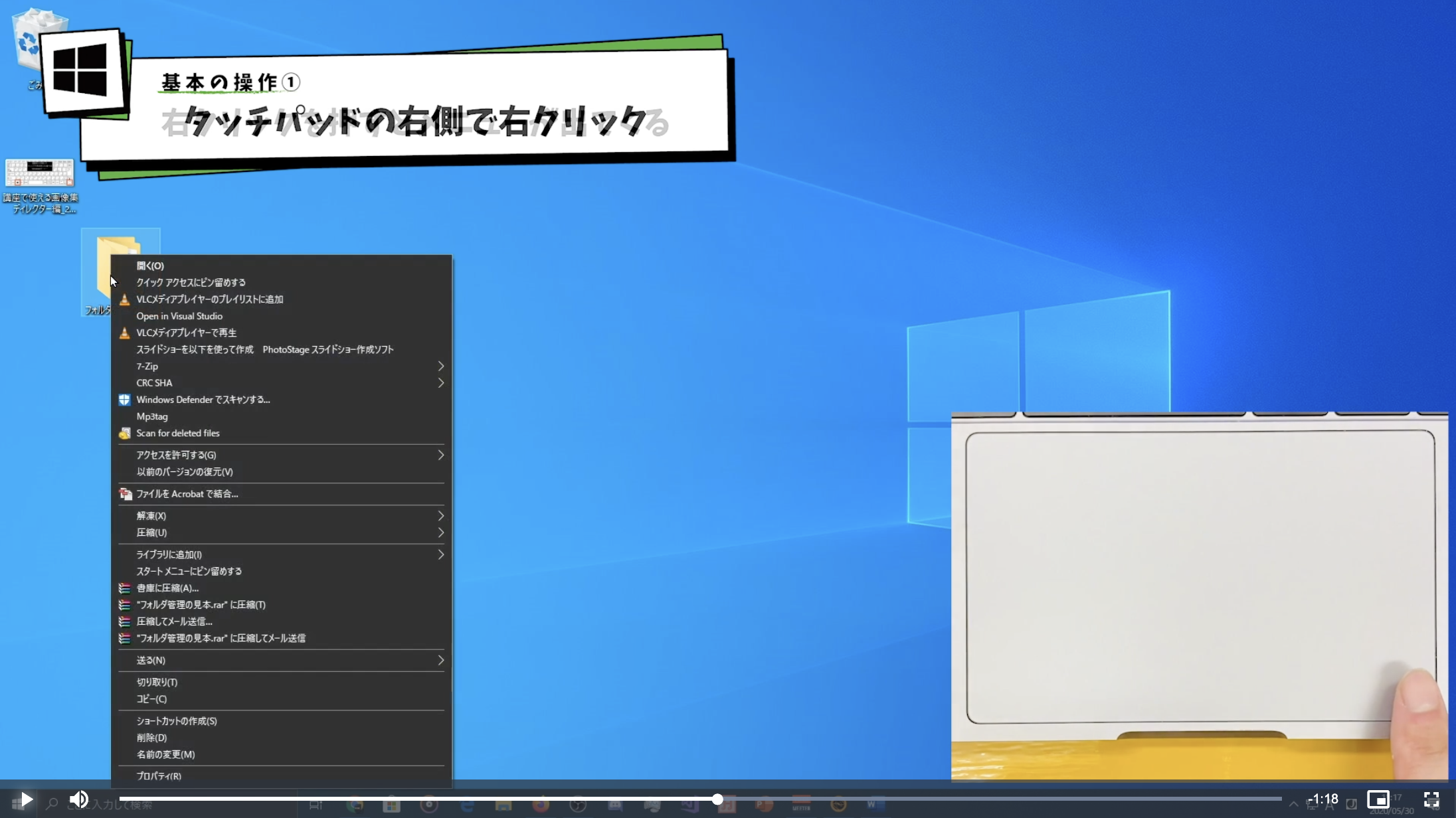Click 7-Zip label text
This screenshot has width=1456, height=818.
(147, 366)
